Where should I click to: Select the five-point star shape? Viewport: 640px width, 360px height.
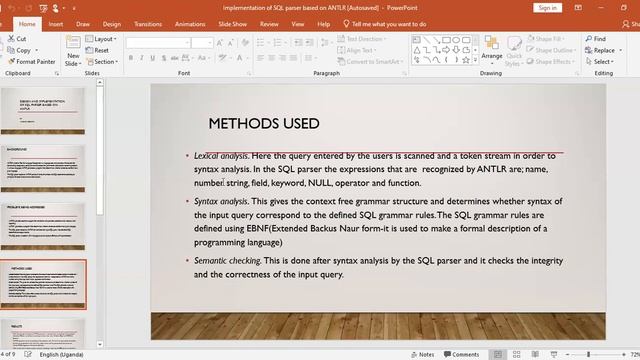tap(466, 60)
